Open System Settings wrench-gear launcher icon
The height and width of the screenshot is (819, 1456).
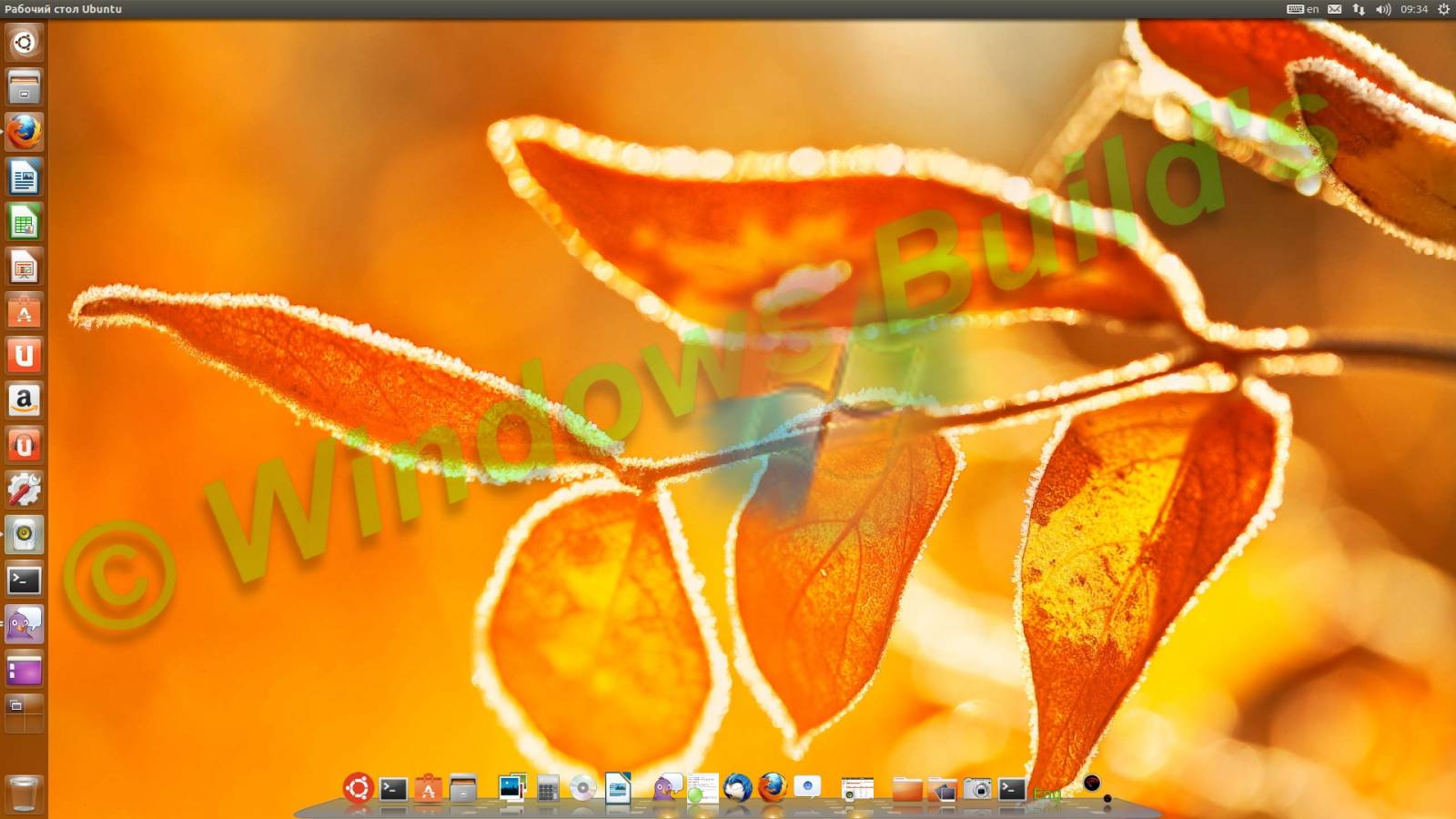[x=24, y=489]
